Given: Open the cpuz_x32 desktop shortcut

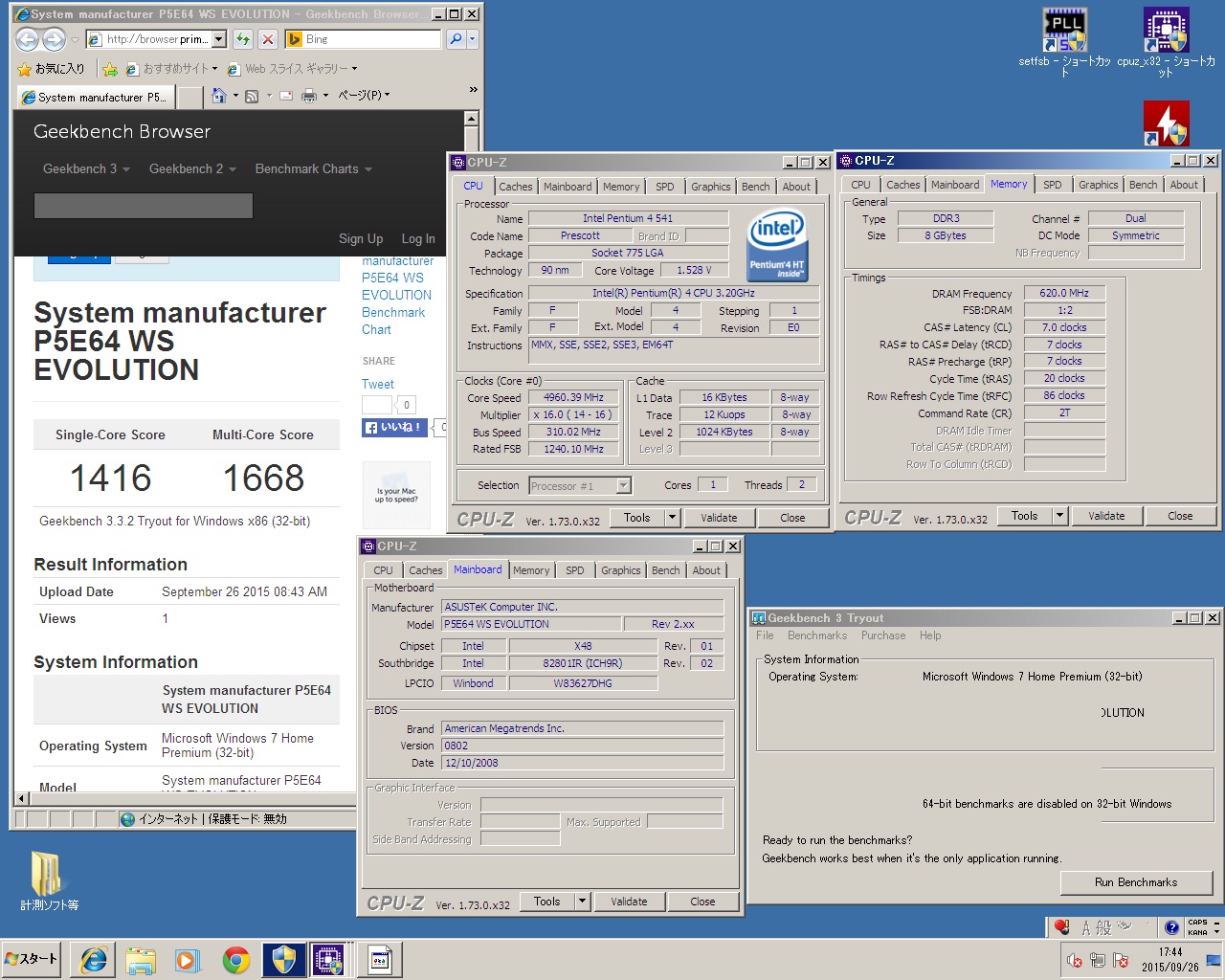Looking at the screenshot, I should [1166, 43].
